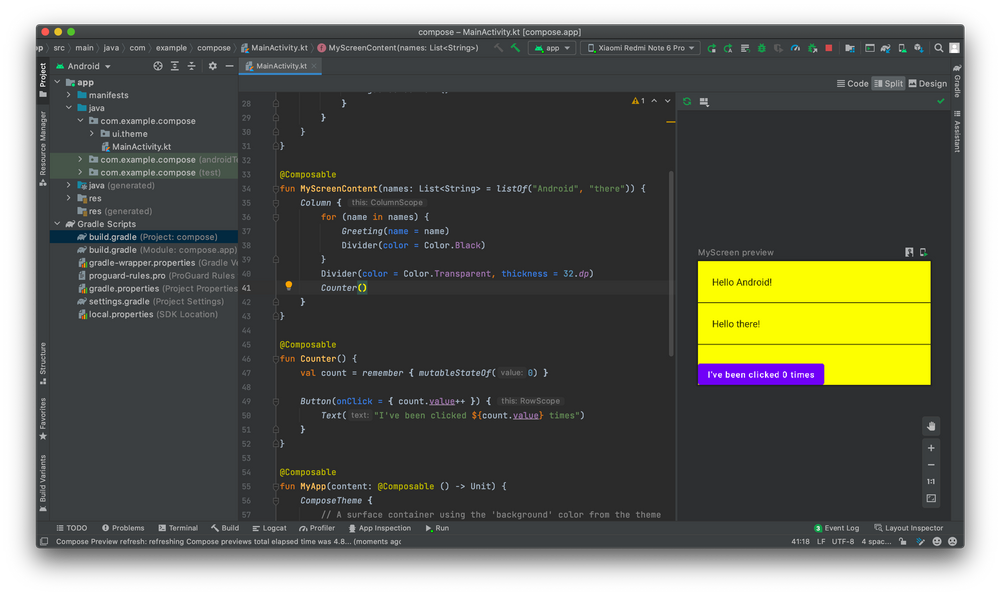Image resolution: width=1000 pixels, height=595 pixels.
Task: Profile the app using the speedometer icon
Action: [x=796, y=47]
